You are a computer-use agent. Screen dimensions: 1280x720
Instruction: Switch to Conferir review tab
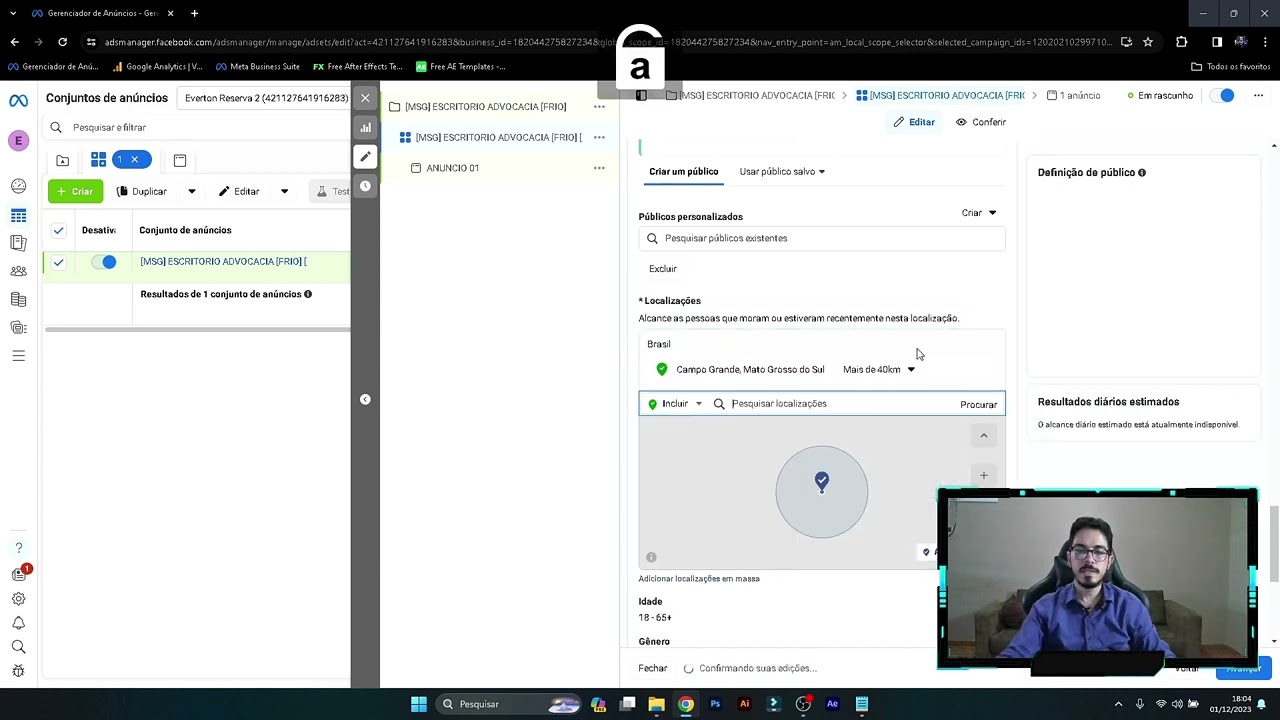[x=980, y=122]
